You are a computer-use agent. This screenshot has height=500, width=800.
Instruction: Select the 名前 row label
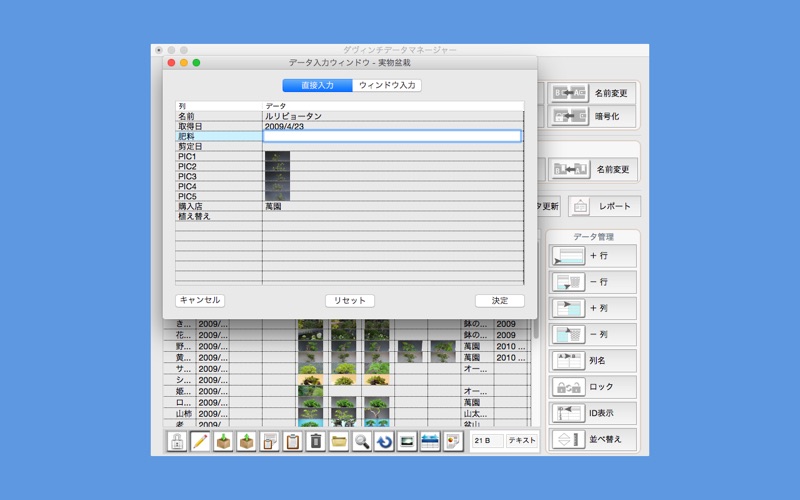click(x=186, y=116)
